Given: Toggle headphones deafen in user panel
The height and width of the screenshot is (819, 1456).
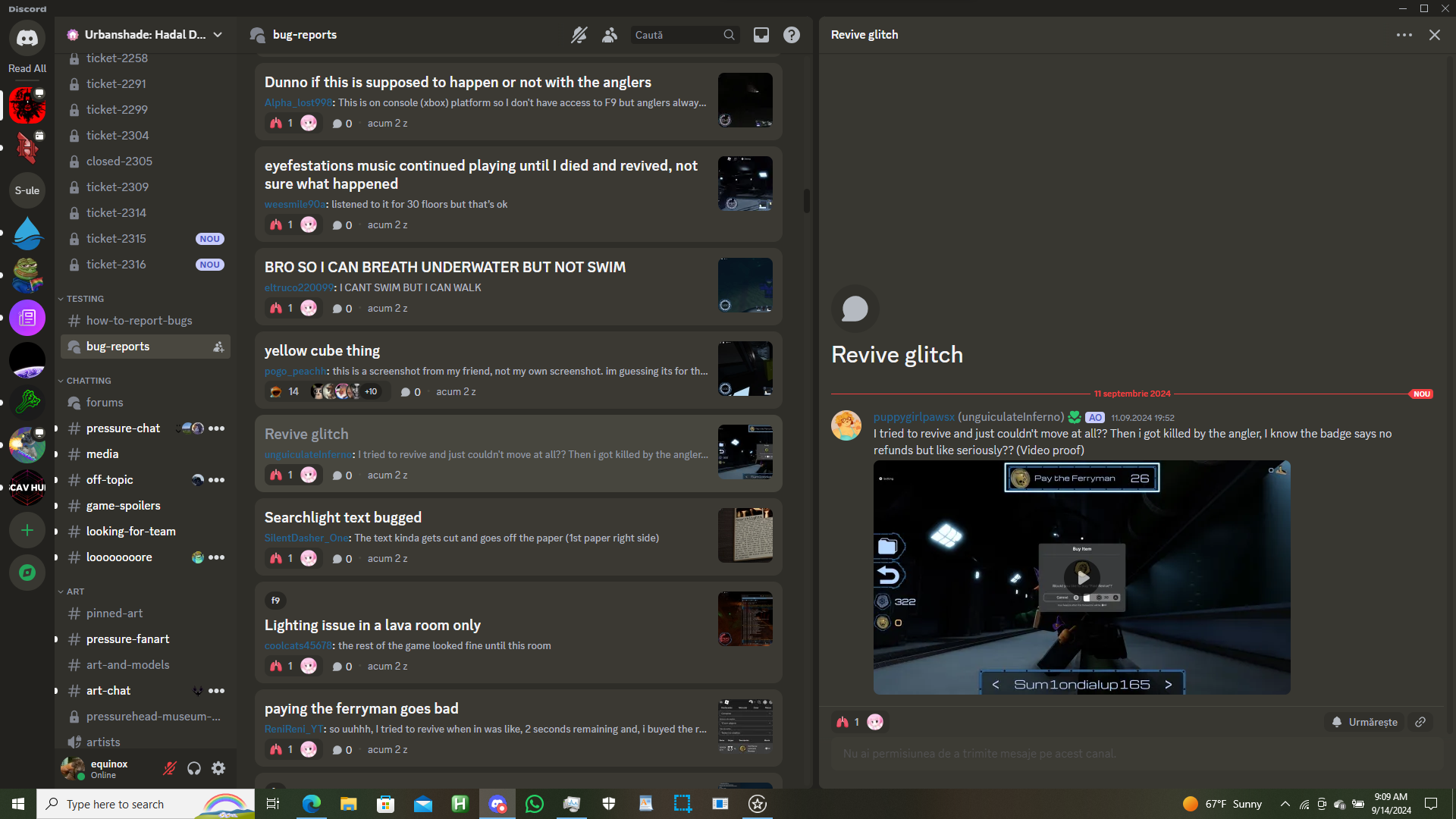Looking at the screenshot, I should click(x=194, y=768).
